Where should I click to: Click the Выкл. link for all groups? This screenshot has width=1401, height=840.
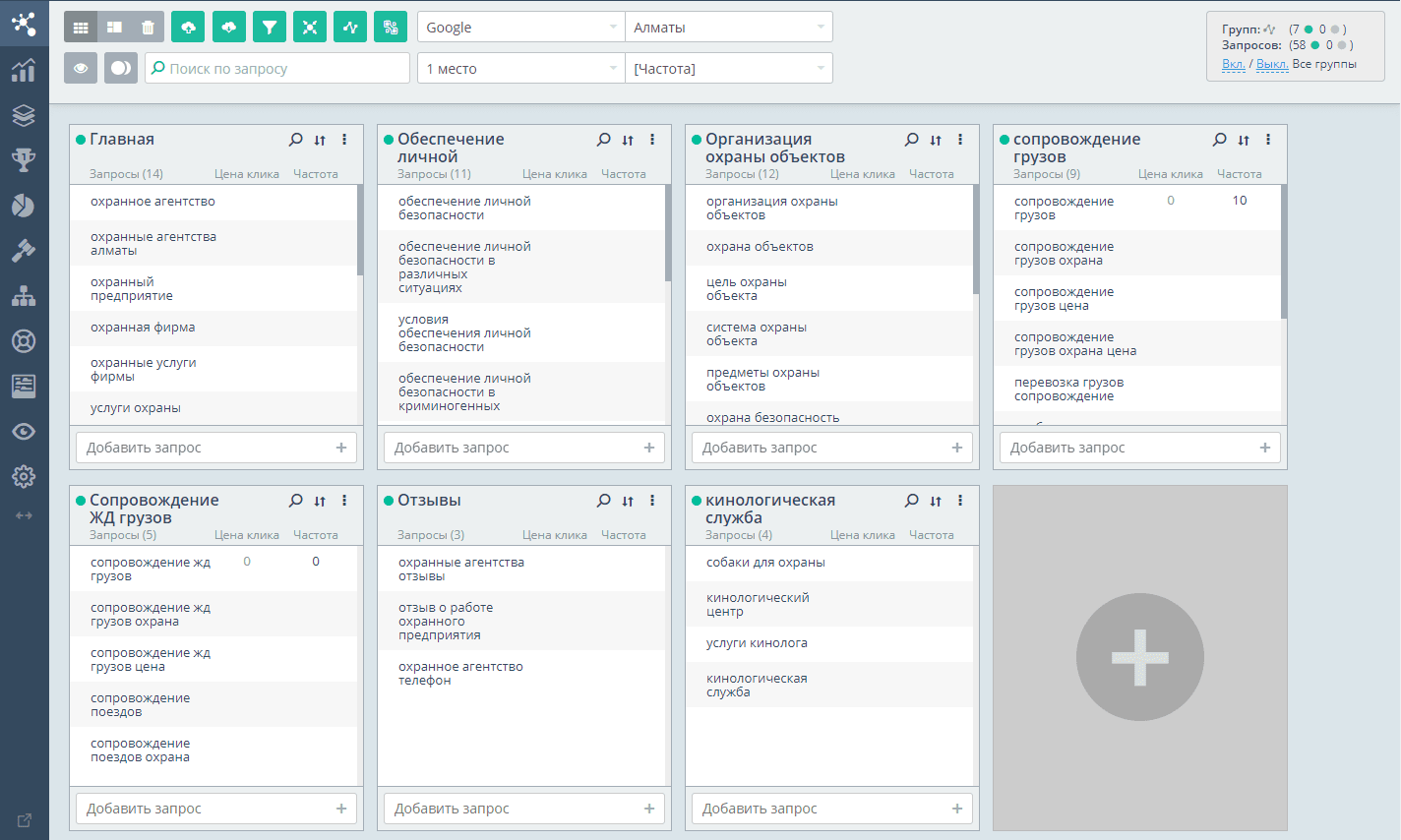[1272, 64]
